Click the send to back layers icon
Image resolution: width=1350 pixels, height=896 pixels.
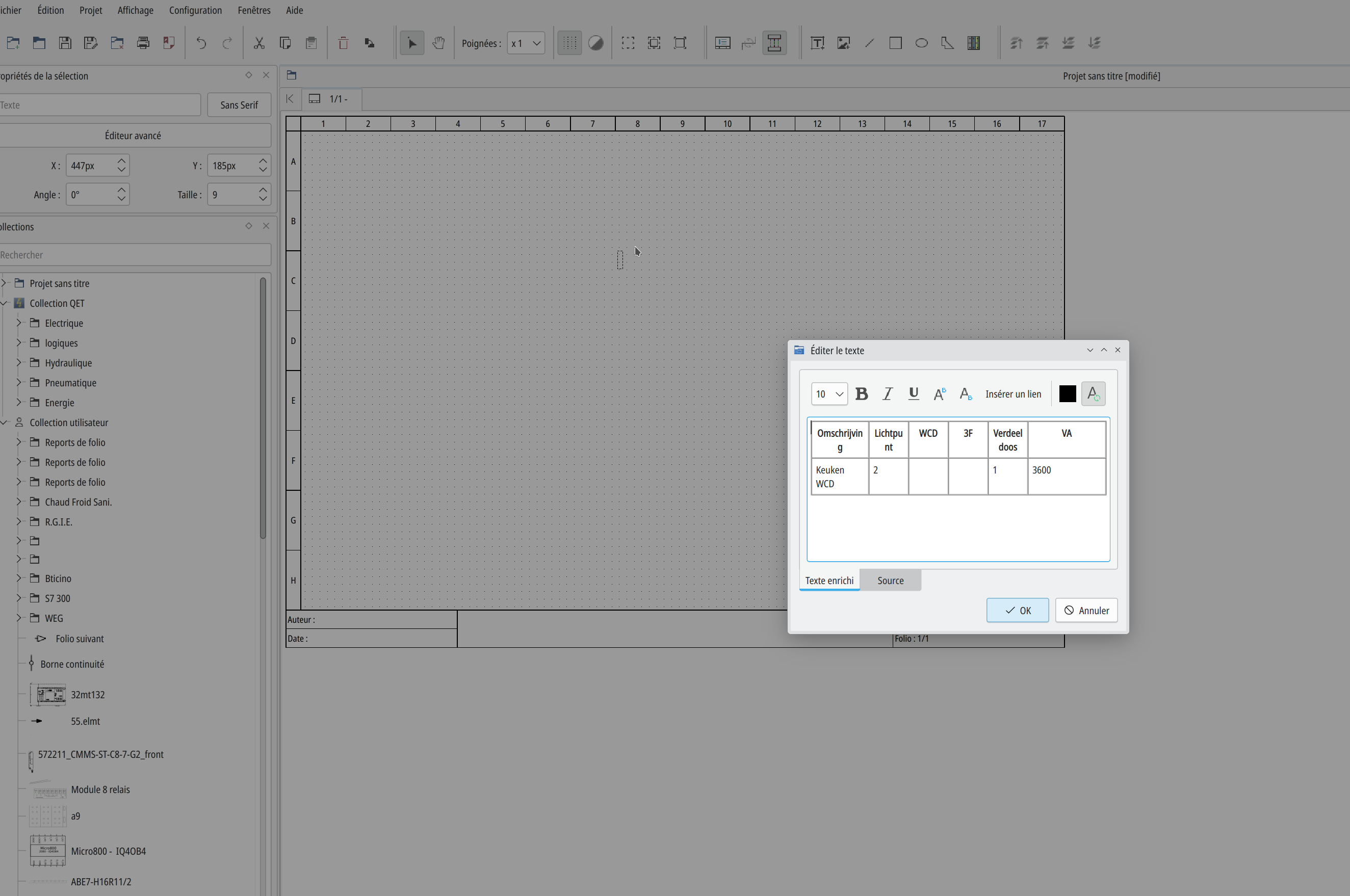[1094, 43]
